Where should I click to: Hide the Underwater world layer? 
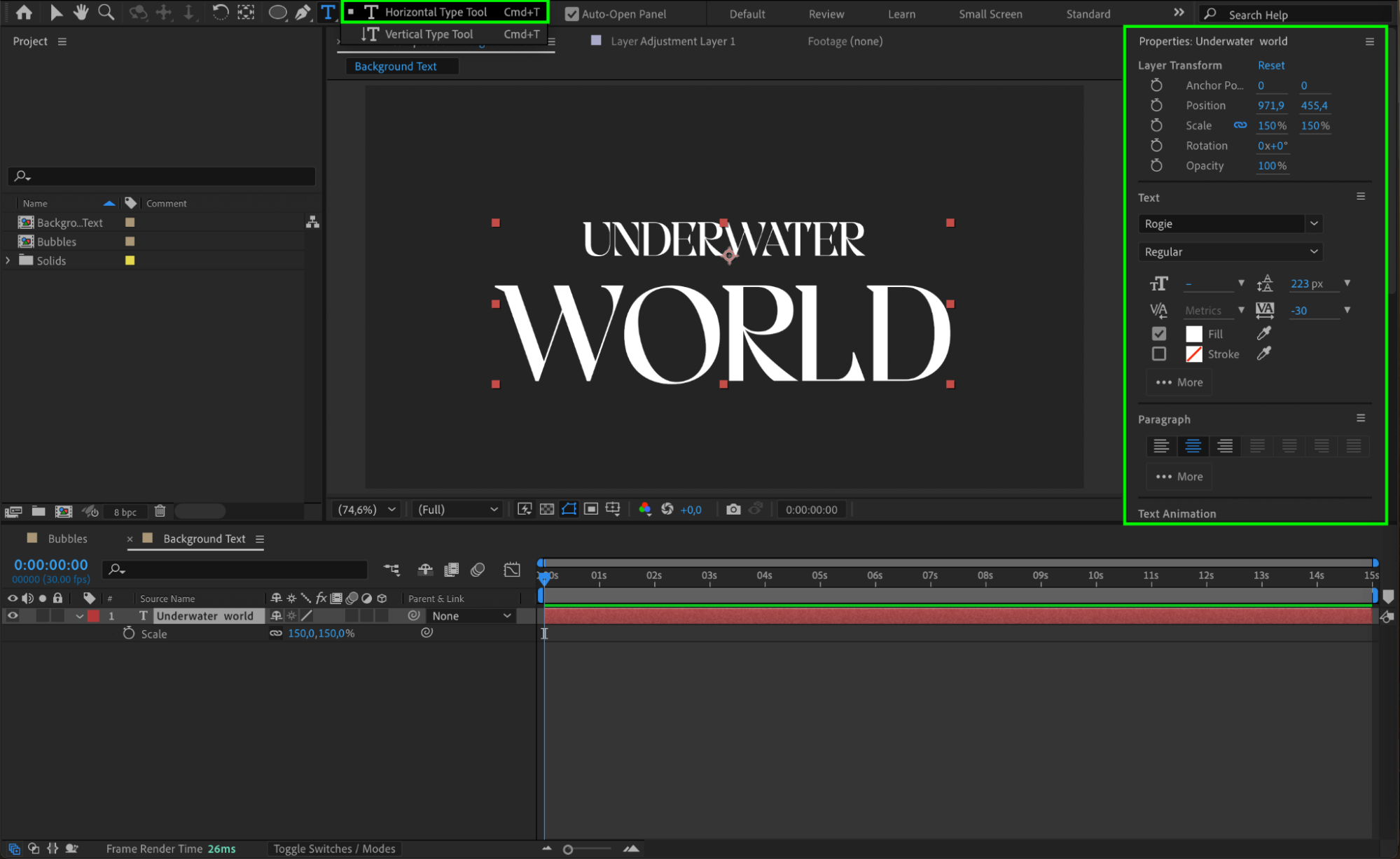(13, 615)
